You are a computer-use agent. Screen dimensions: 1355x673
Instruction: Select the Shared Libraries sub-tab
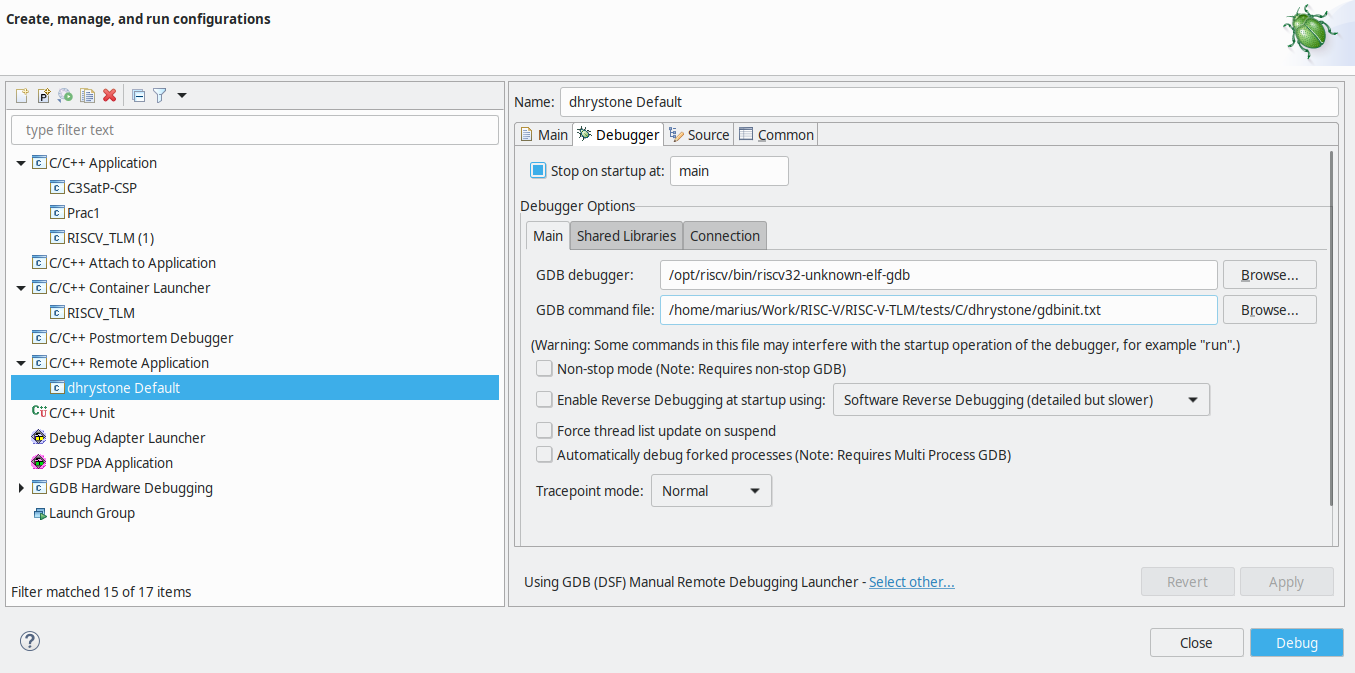click(626, 236)
